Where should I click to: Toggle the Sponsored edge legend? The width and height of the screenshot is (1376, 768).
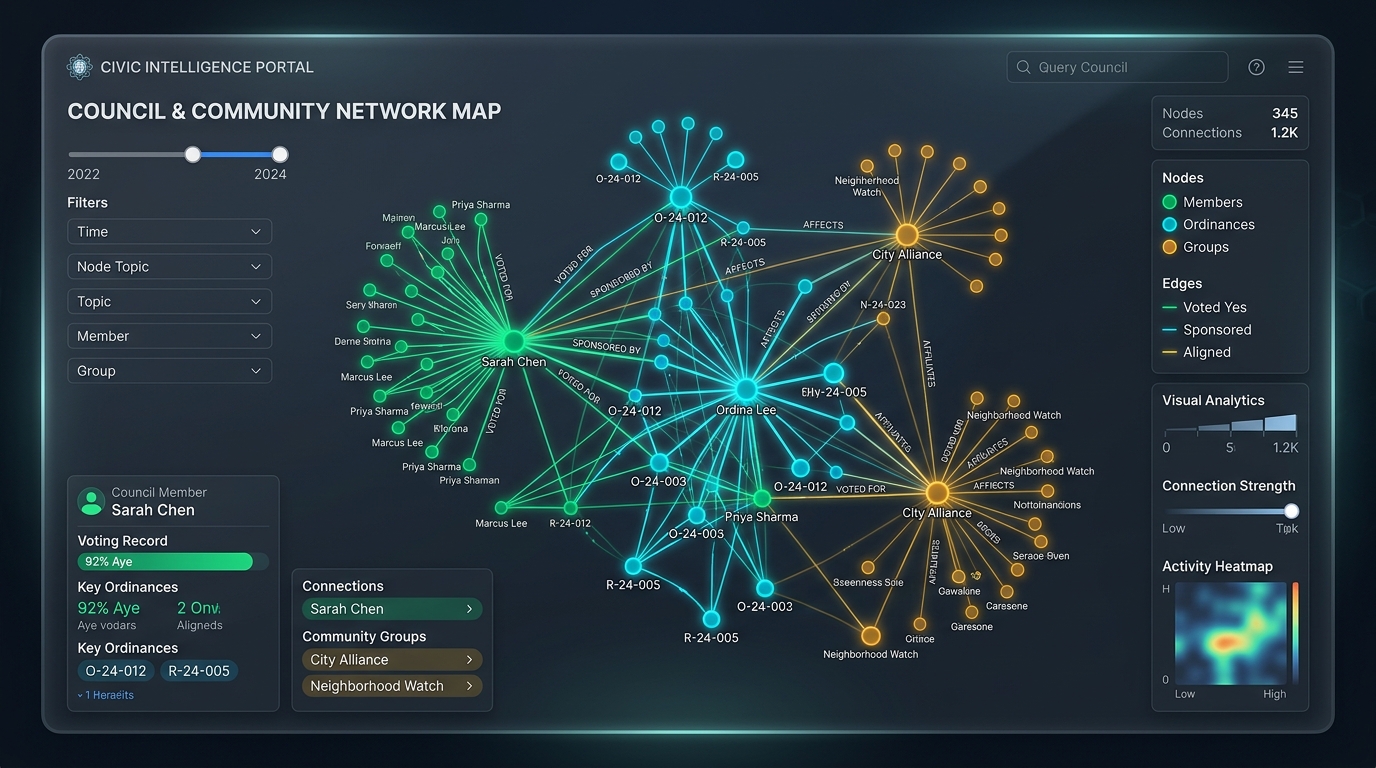pos(1207,330)
